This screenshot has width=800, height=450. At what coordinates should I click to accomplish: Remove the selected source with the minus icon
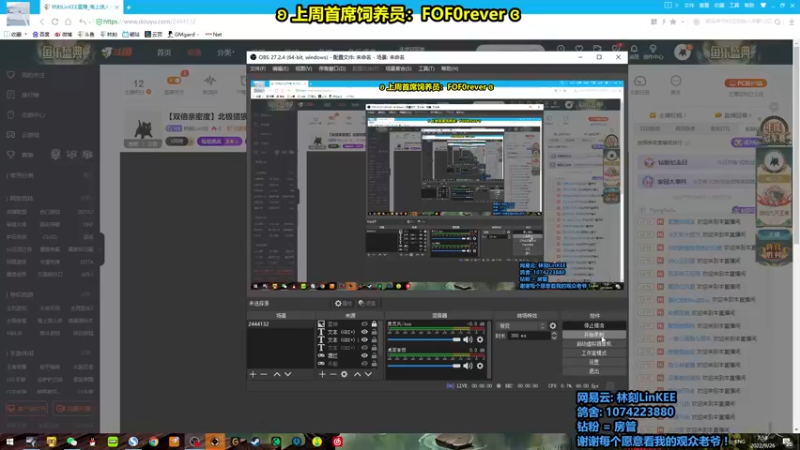pos(333,374)
